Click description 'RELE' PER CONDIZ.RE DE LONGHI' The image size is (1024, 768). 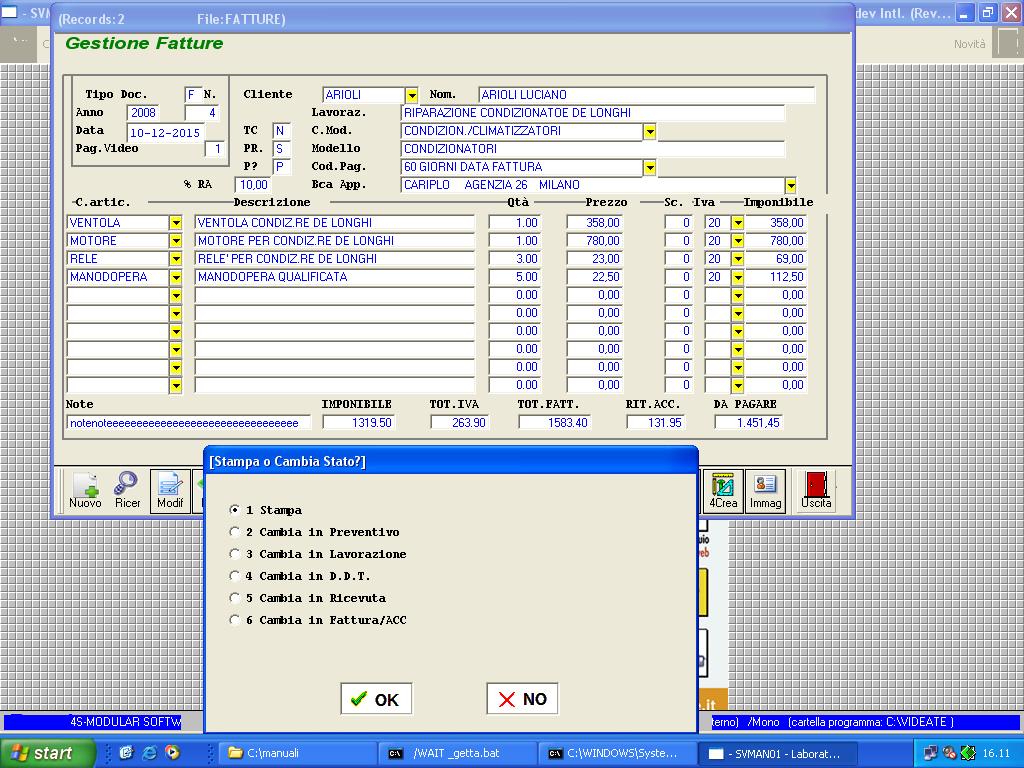[334, 259]
